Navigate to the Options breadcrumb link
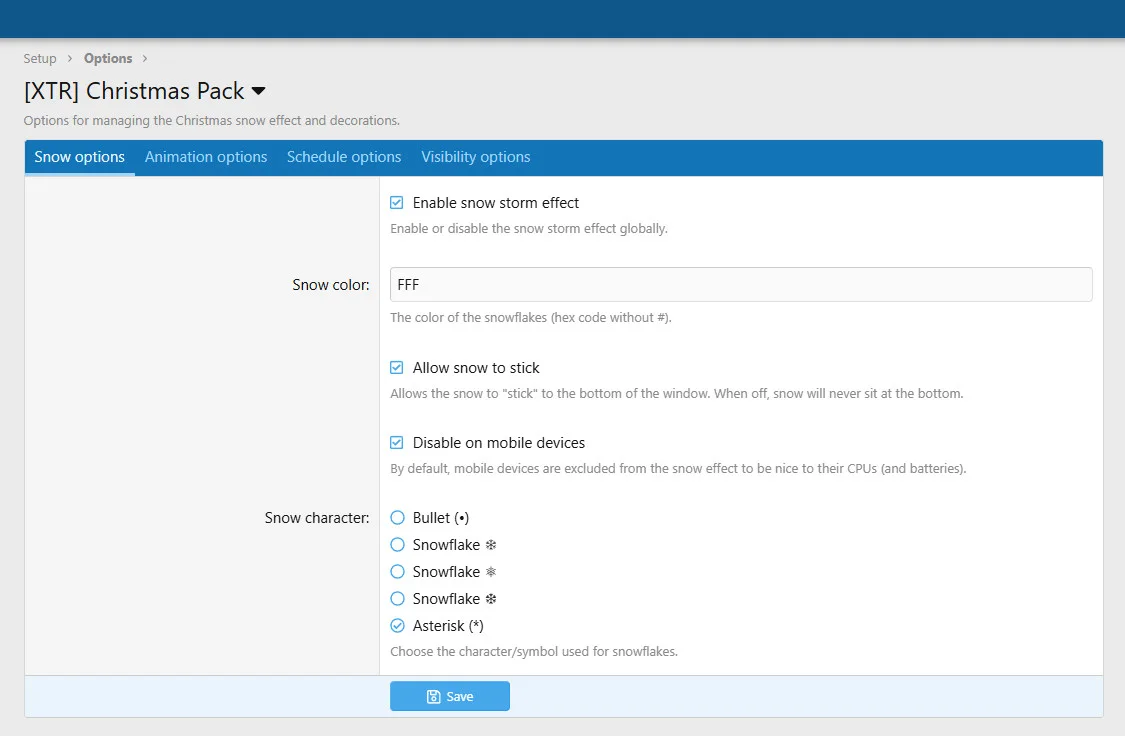 click(108, 59)
